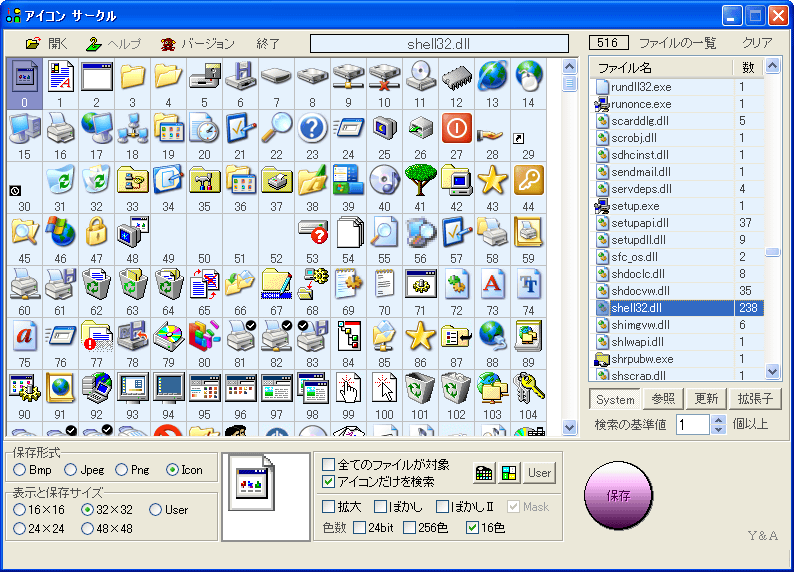Pick the Windows flag icon numbered 46

(60, 239)
